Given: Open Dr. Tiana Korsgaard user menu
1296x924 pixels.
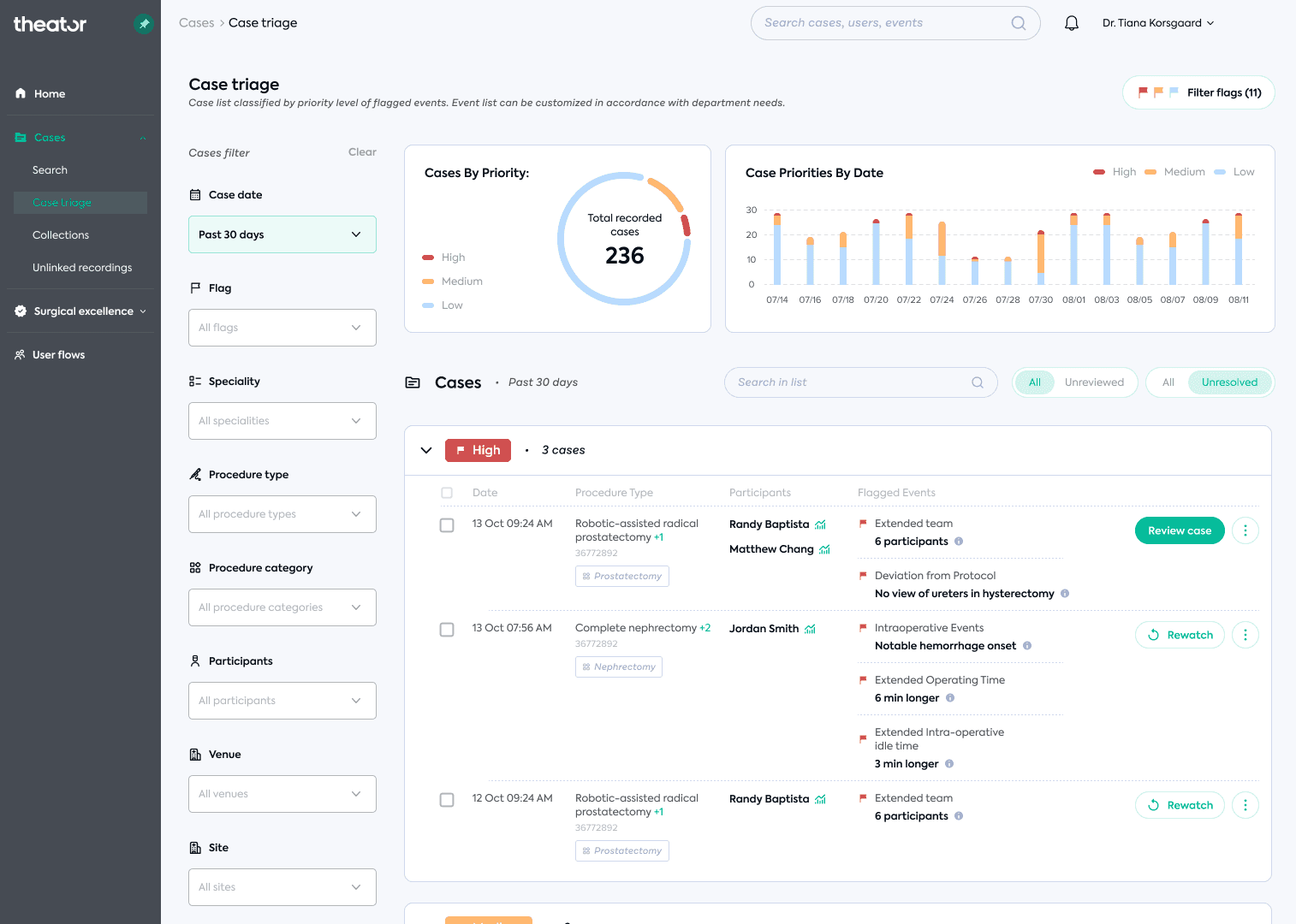Looking at the screenshot, I should click(1158, 23).
